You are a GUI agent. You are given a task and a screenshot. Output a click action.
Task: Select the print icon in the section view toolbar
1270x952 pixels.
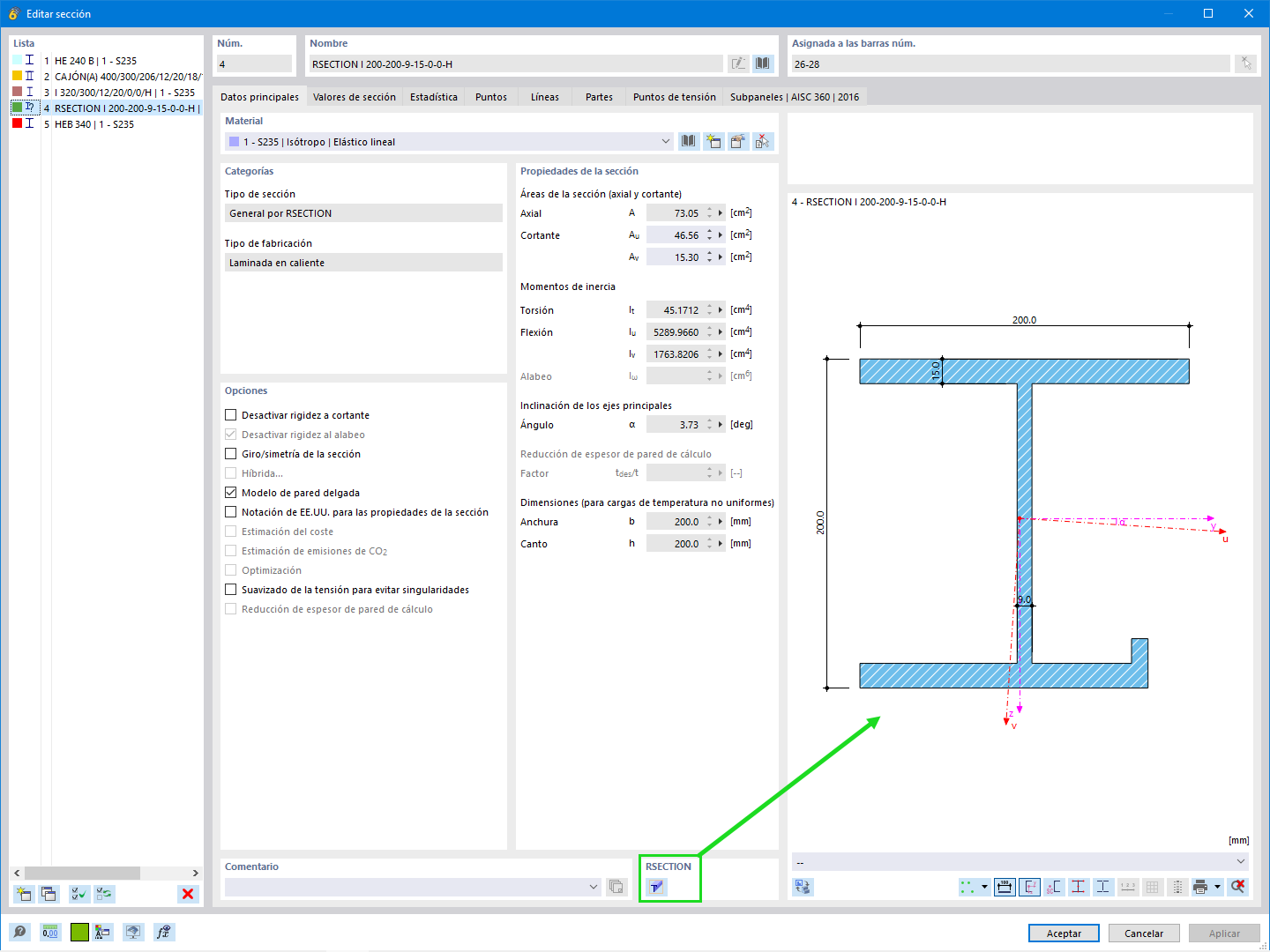tap(1201, 887)
